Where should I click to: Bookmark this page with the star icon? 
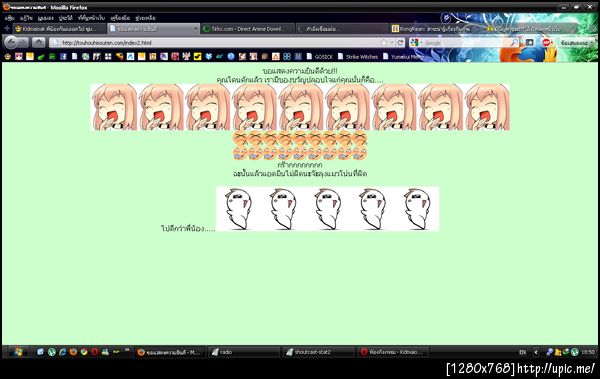click(384, 42)
